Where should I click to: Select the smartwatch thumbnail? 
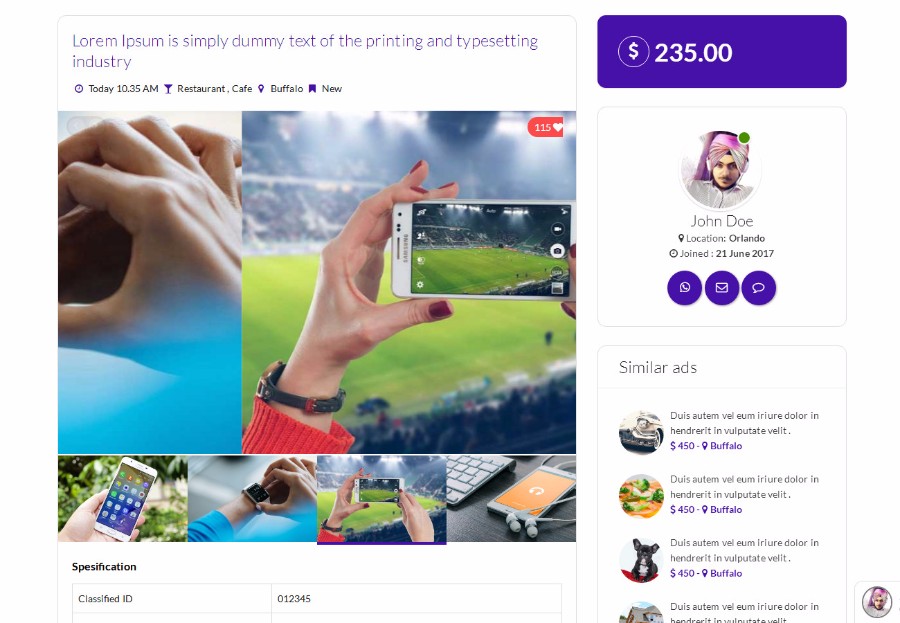click(253, 498)
